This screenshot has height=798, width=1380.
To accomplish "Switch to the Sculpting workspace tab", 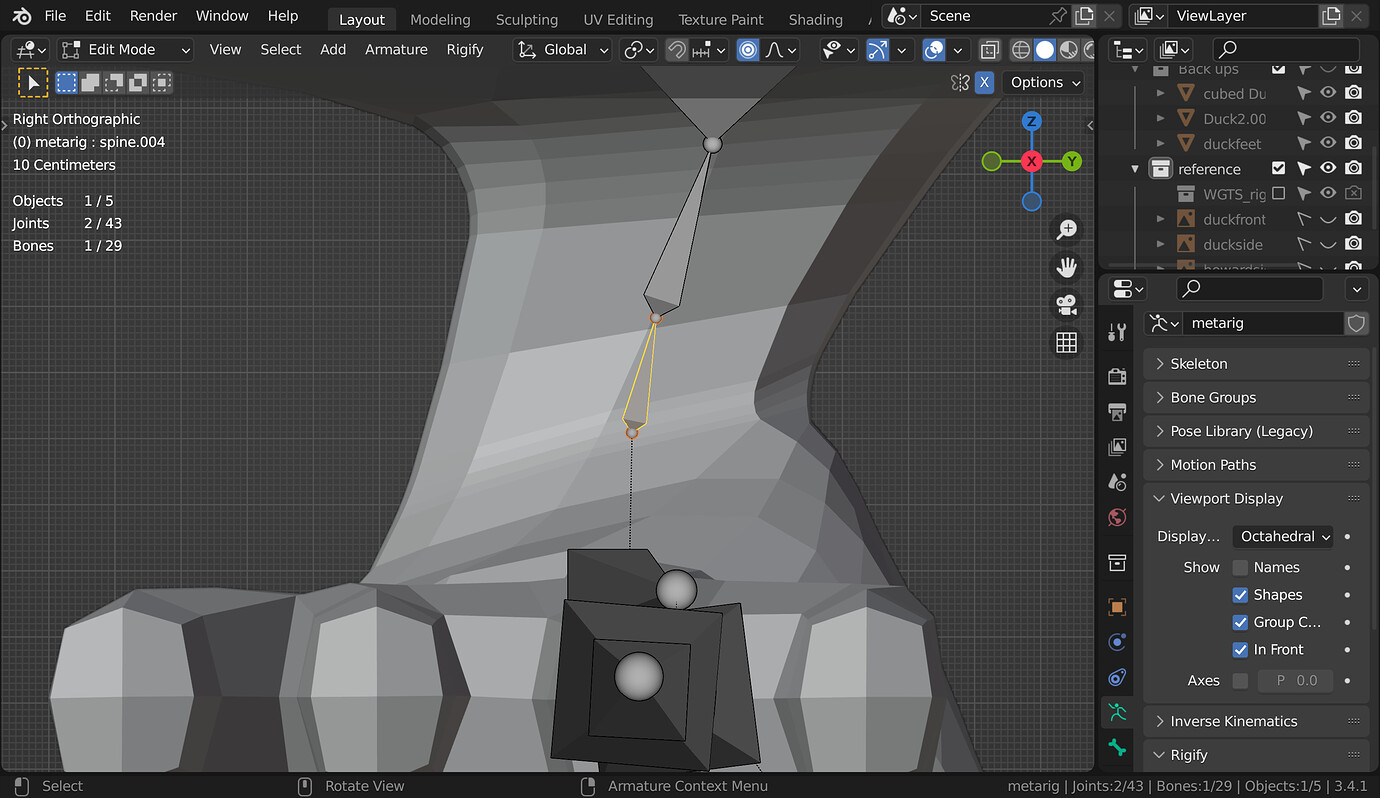I will coord(527,20).
